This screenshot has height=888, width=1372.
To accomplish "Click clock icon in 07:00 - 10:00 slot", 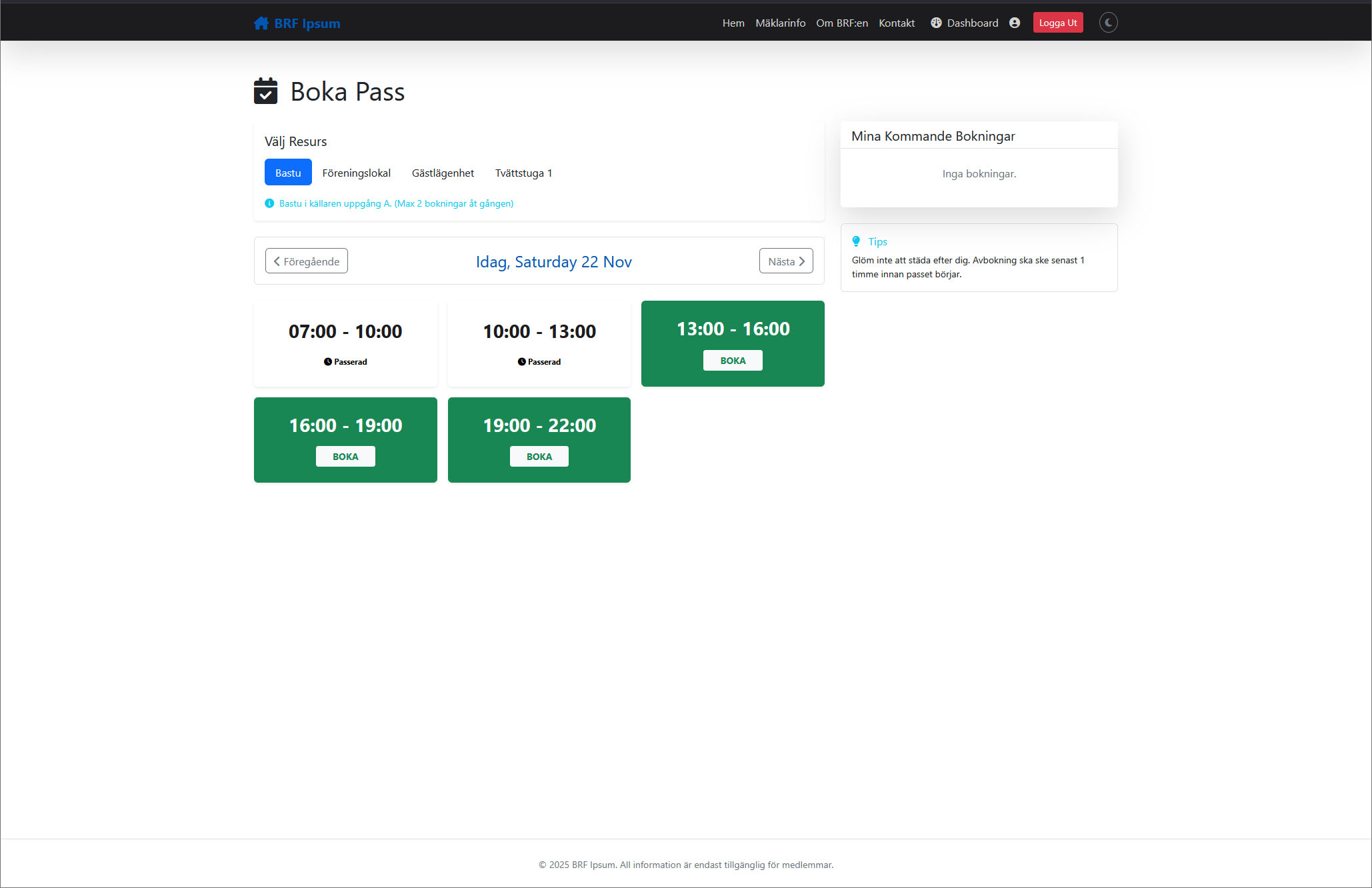I will (x=327, y=362).
